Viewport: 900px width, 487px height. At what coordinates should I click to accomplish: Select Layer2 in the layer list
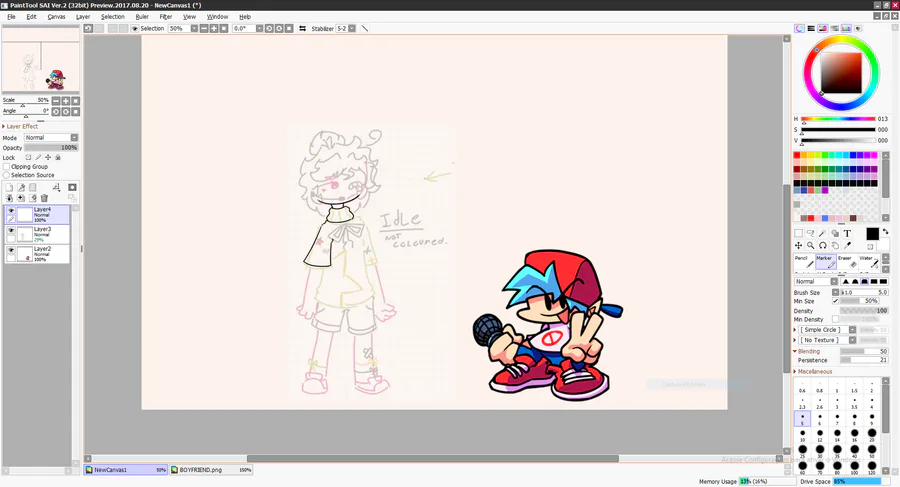[37, 254]
